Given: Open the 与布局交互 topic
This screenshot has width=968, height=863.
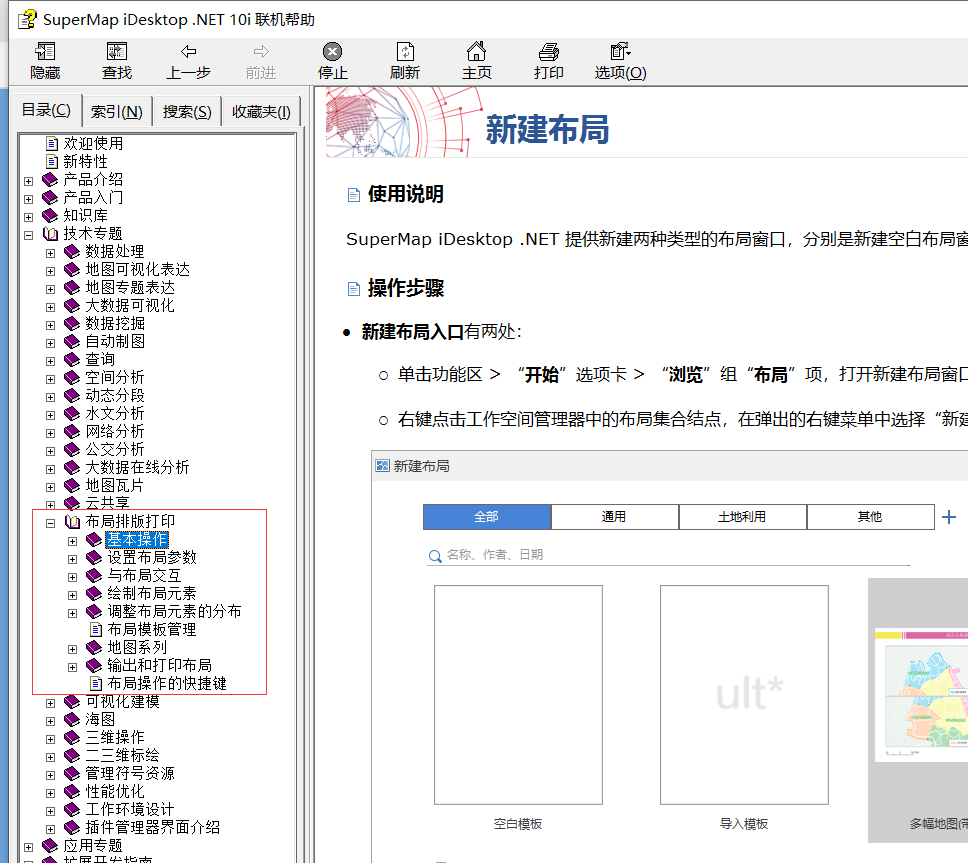Looking at the screenshot, I should [x=144, y=575].
